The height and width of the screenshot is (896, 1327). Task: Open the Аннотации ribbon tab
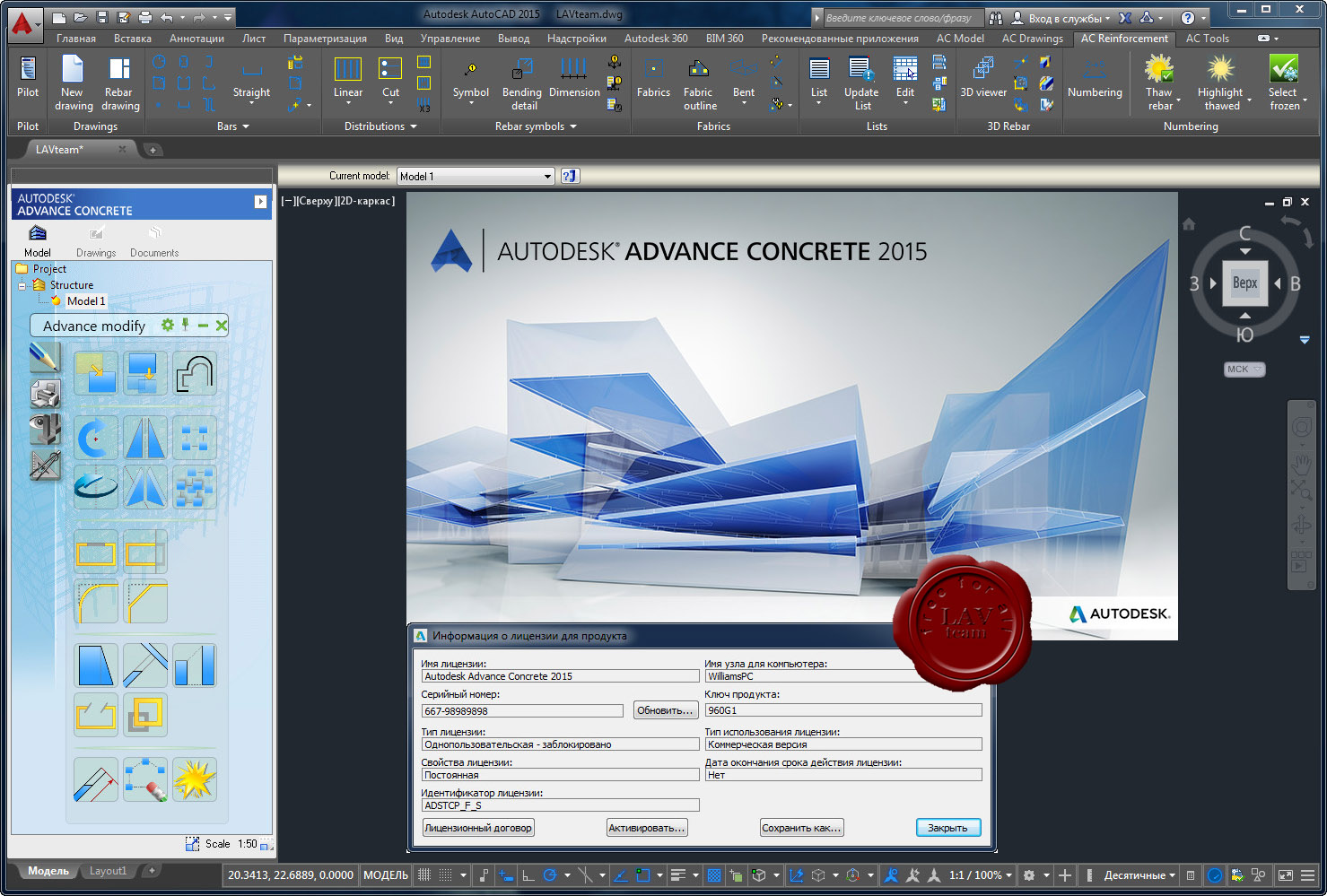tap(196, 39)
